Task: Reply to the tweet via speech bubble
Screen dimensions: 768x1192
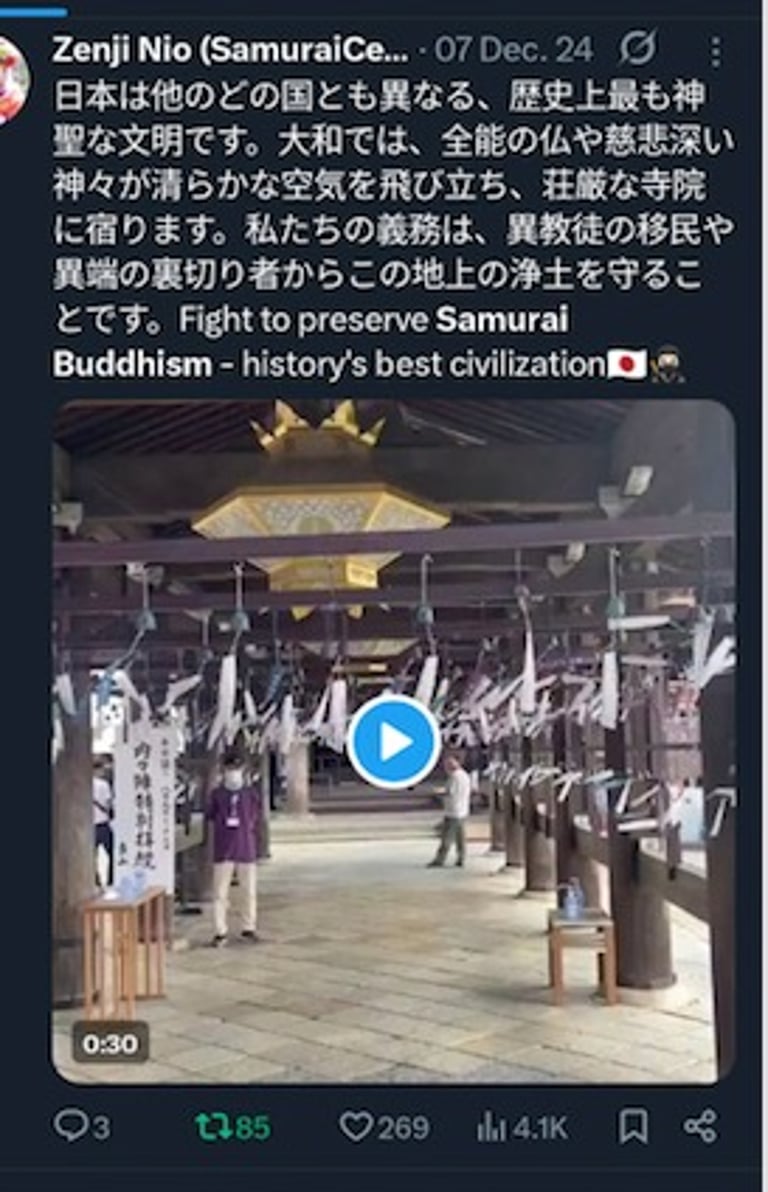Action: tap(82, 1126)
